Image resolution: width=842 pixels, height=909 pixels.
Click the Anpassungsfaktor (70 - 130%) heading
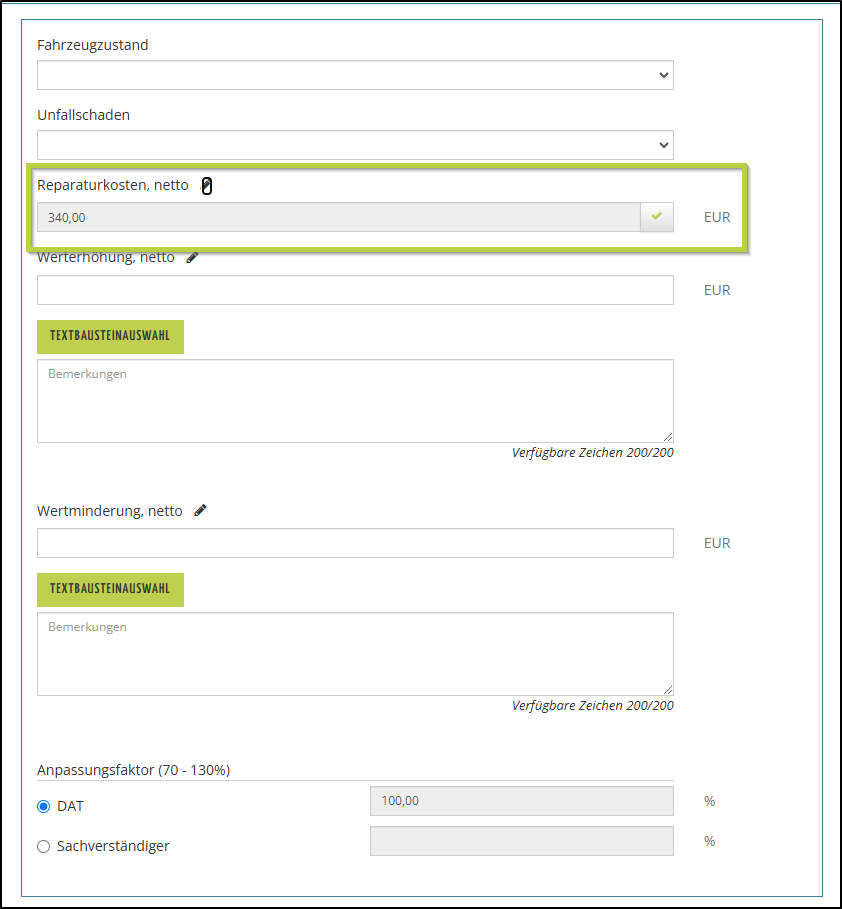coord(134,770)
